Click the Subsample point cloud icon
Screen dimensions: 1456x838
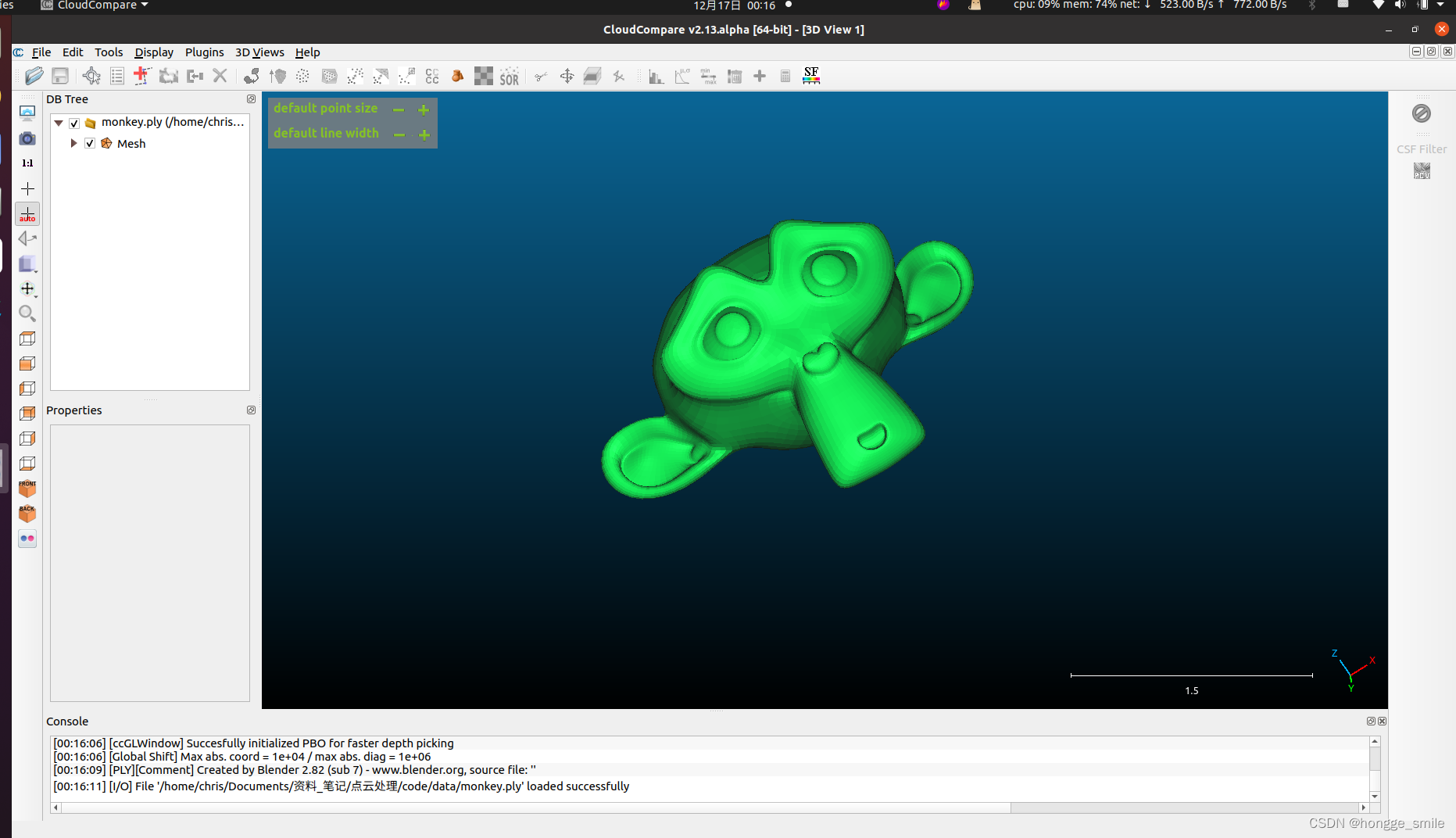coord(303,76)
